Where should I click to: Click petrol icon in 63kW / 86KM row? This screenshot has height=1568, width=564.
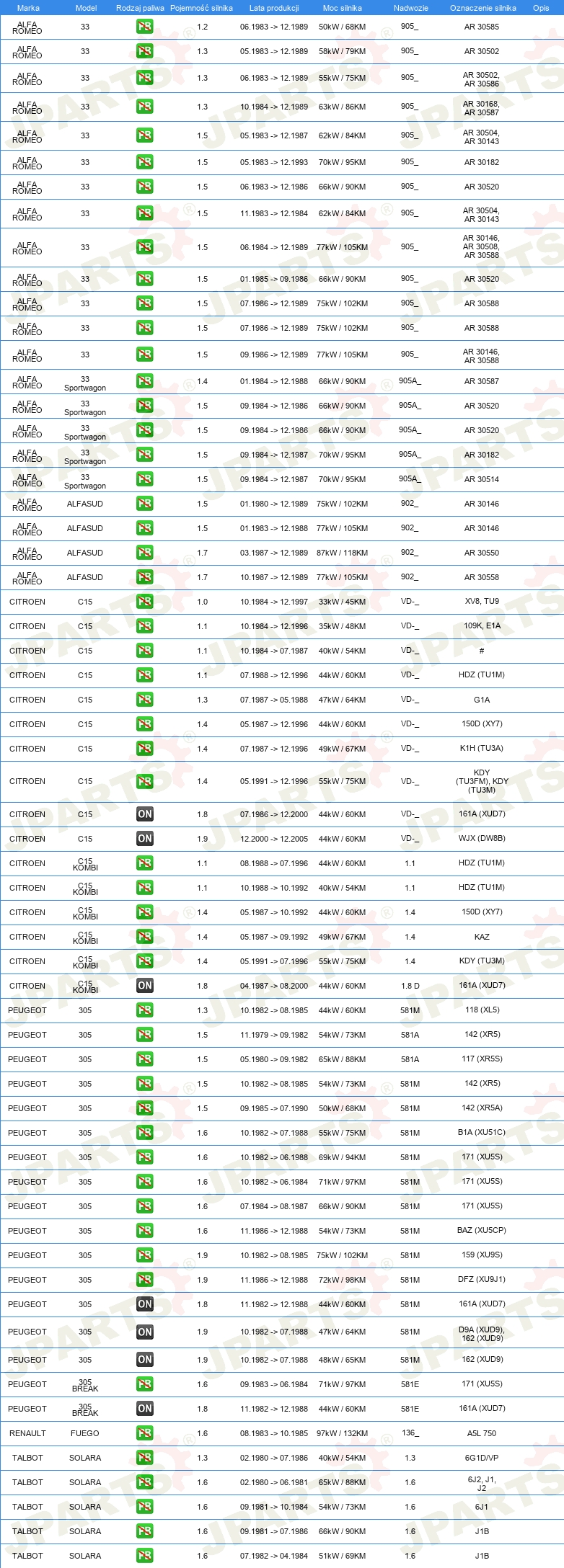tap(145, 107)
